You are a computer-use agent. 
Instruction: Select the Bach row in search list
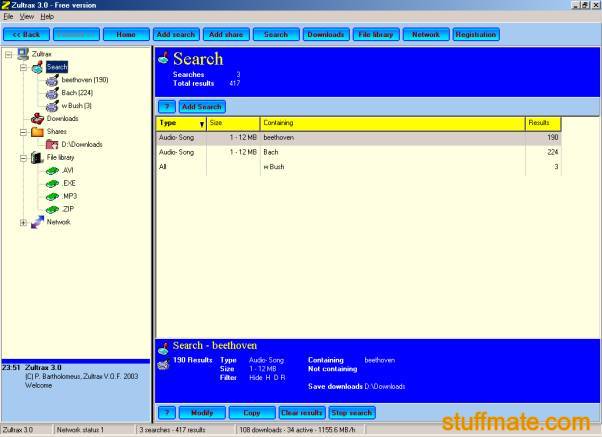pyautogui.click(x=359, y=152)
